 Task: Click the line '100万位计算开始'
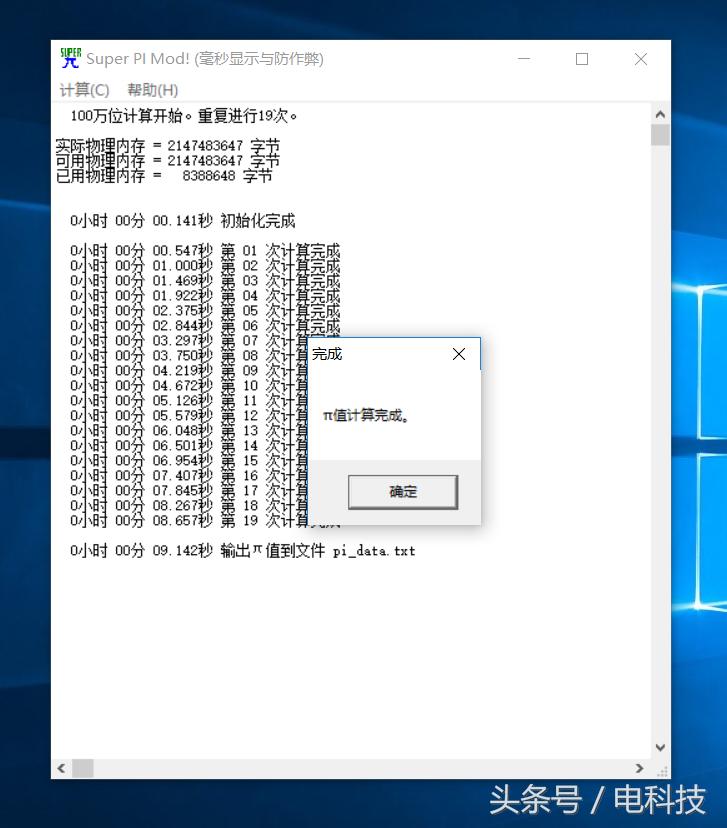coord(184,116)
